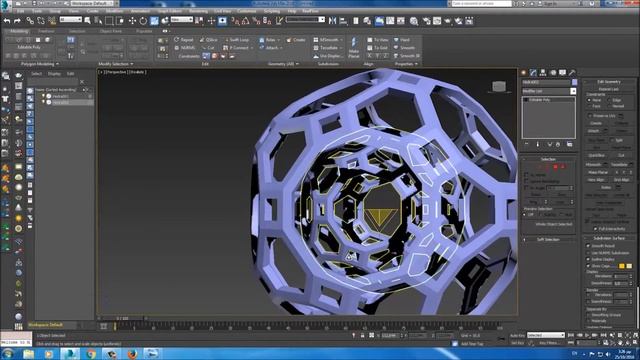Click Repeat in the Edit ribbon panel
This screenshot has height=360, width=640.
[184, 40]
